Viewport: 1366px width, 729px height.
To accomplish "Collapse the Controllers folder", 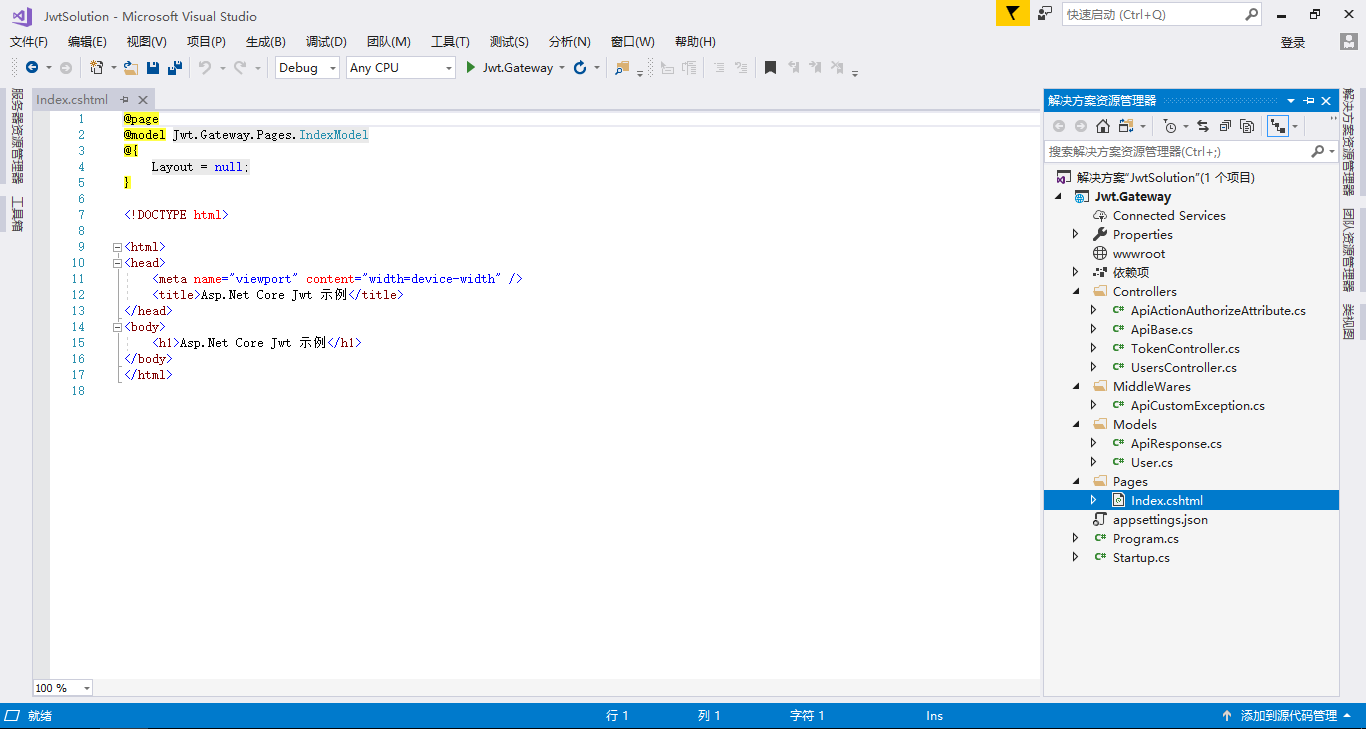I will (1077, 291).
